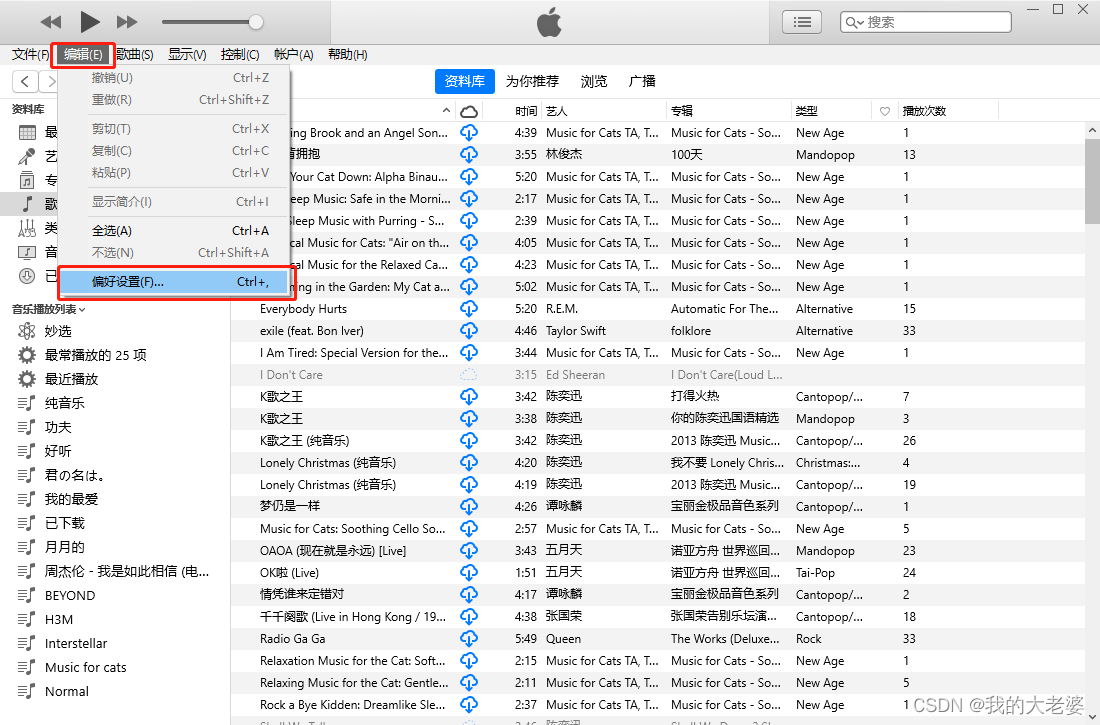Click the back navigation arrow

tap(25, 81)
